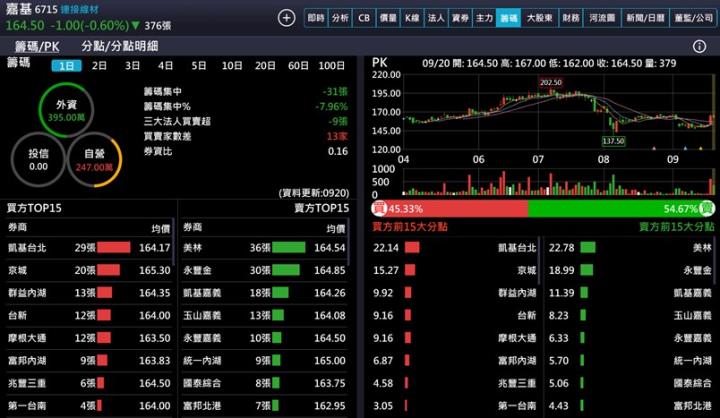Screen dimensions: 720x418
Task: Click the 外資 foreign investor circle
Action: click(66, 109)
